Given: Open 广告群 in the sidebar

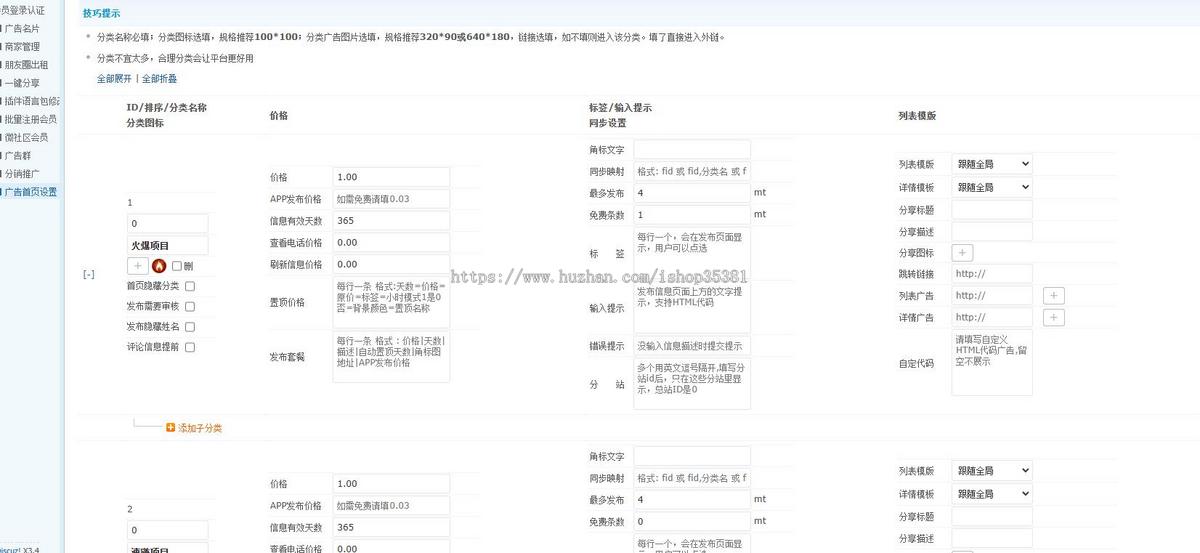Looking at the screenshot, I should (18, 155).
